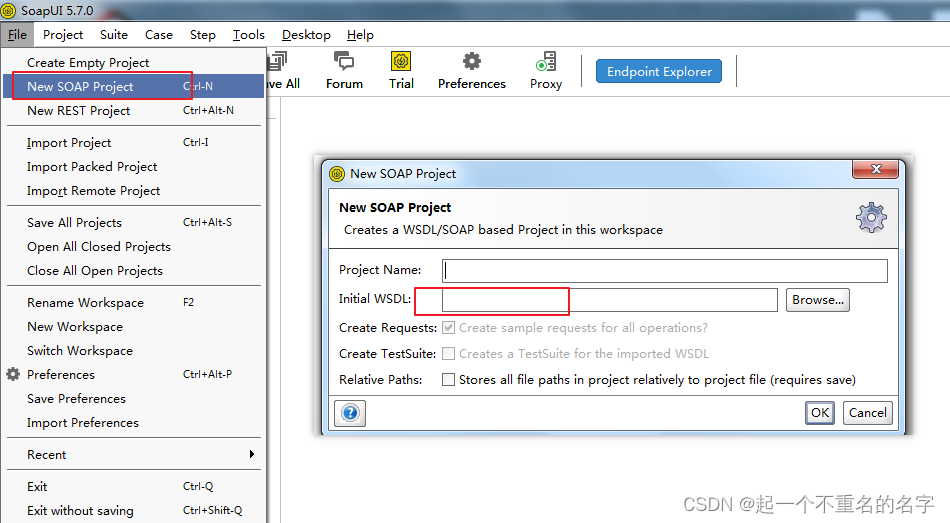Select Open All Closed Projects
This screenshot has height=523, width=950.
click(x=133, y=247)
